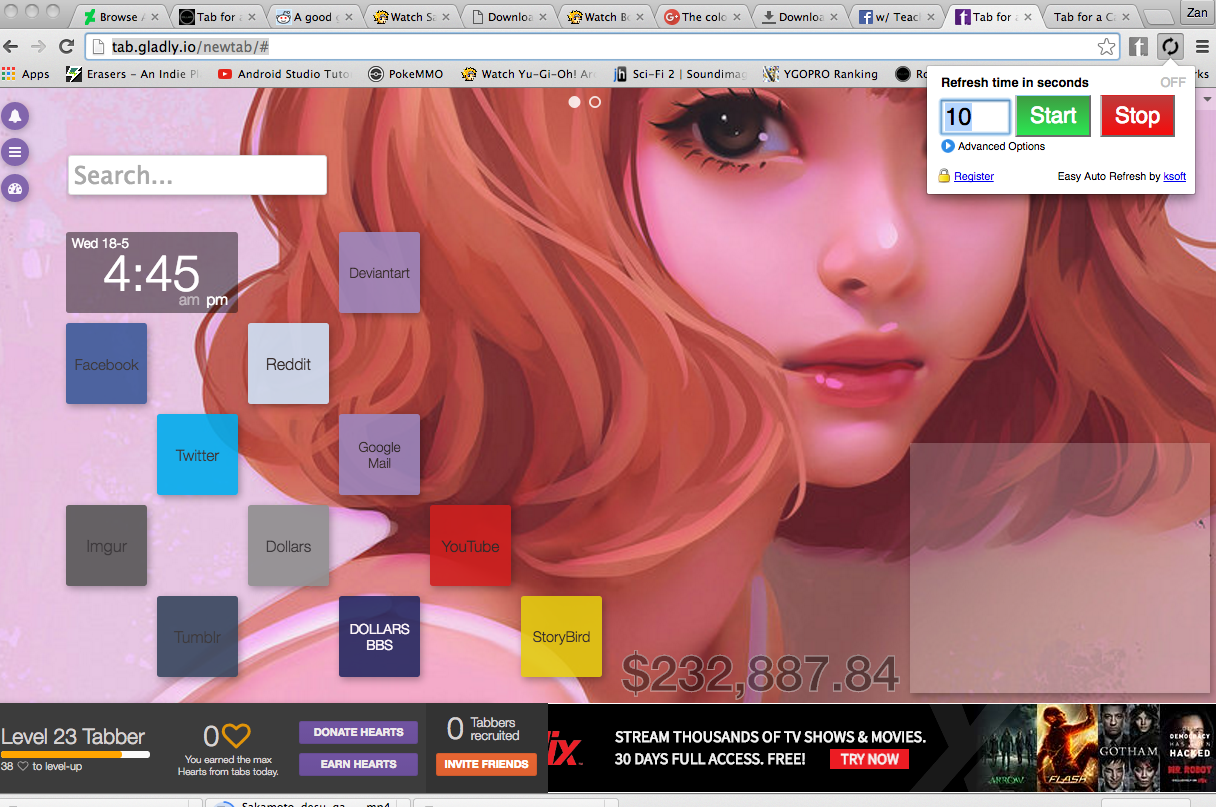
Task: Select the second background page dot
Action: click(595, 102)
